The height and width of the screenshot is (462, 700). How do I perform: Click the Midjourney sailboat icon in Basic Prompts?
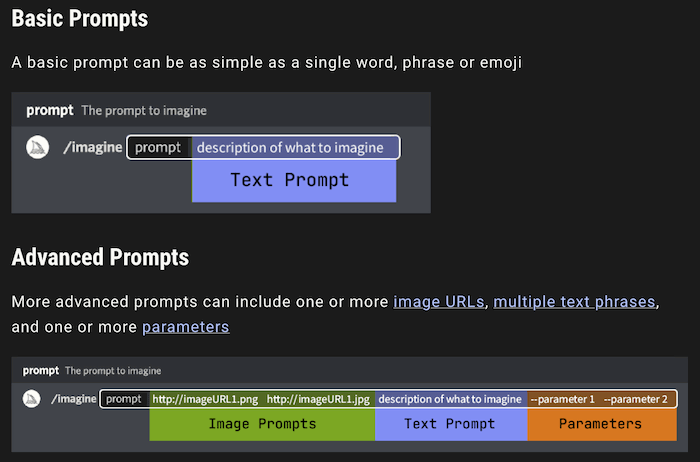(37, 147)
